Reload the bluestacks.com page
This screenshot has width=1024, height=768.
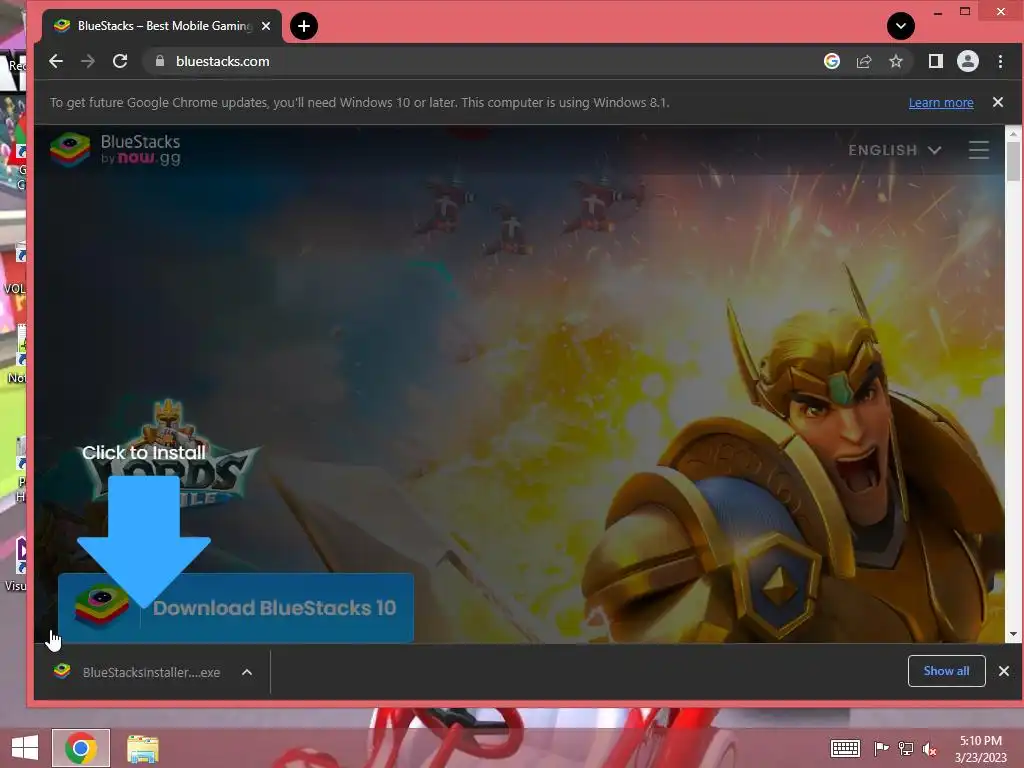pyautogui.click(x=120, y=61)
